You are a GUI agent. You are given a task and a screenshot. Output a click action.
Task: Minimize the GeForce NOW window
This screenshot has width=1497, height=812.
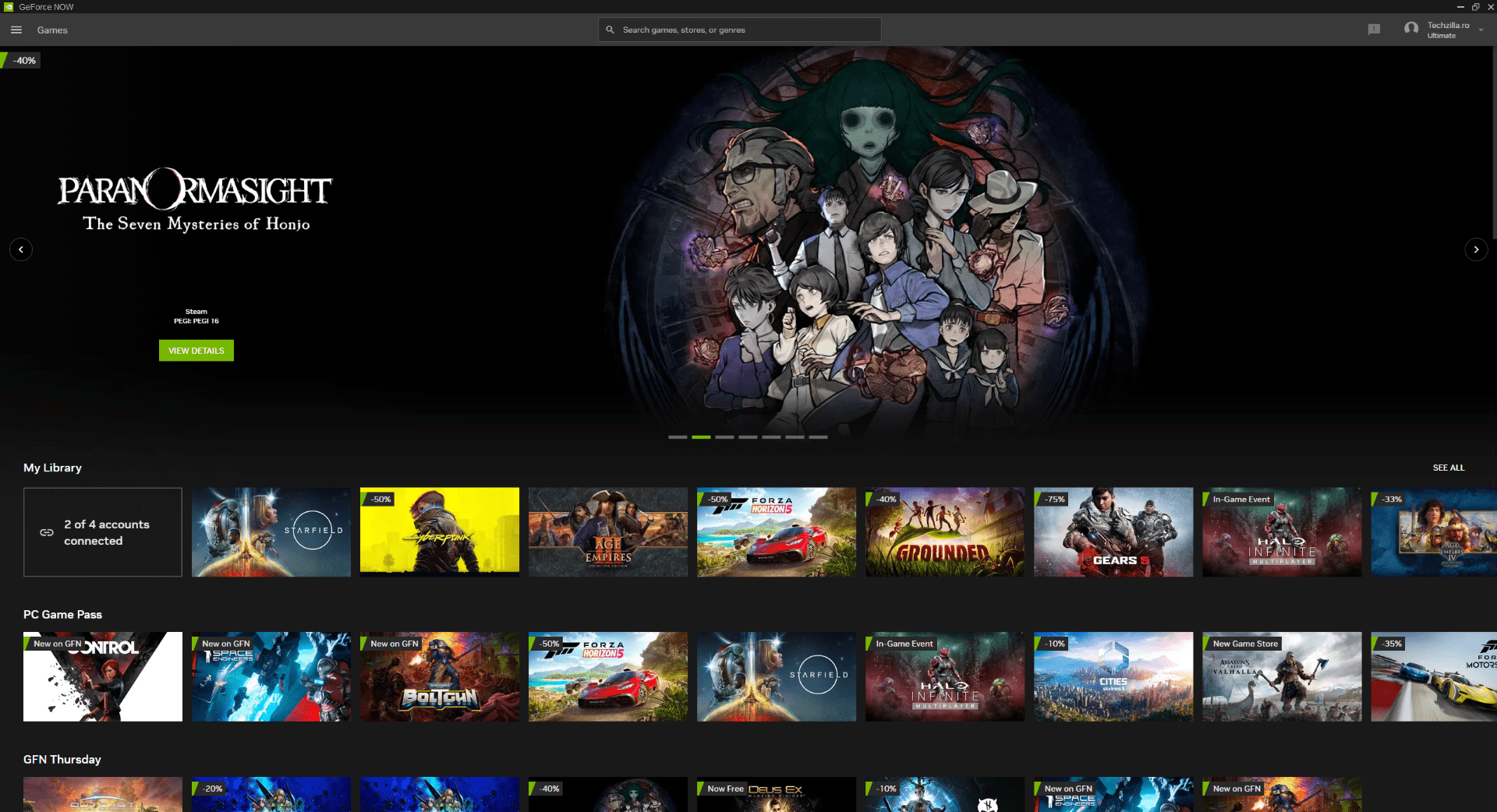1460,6
